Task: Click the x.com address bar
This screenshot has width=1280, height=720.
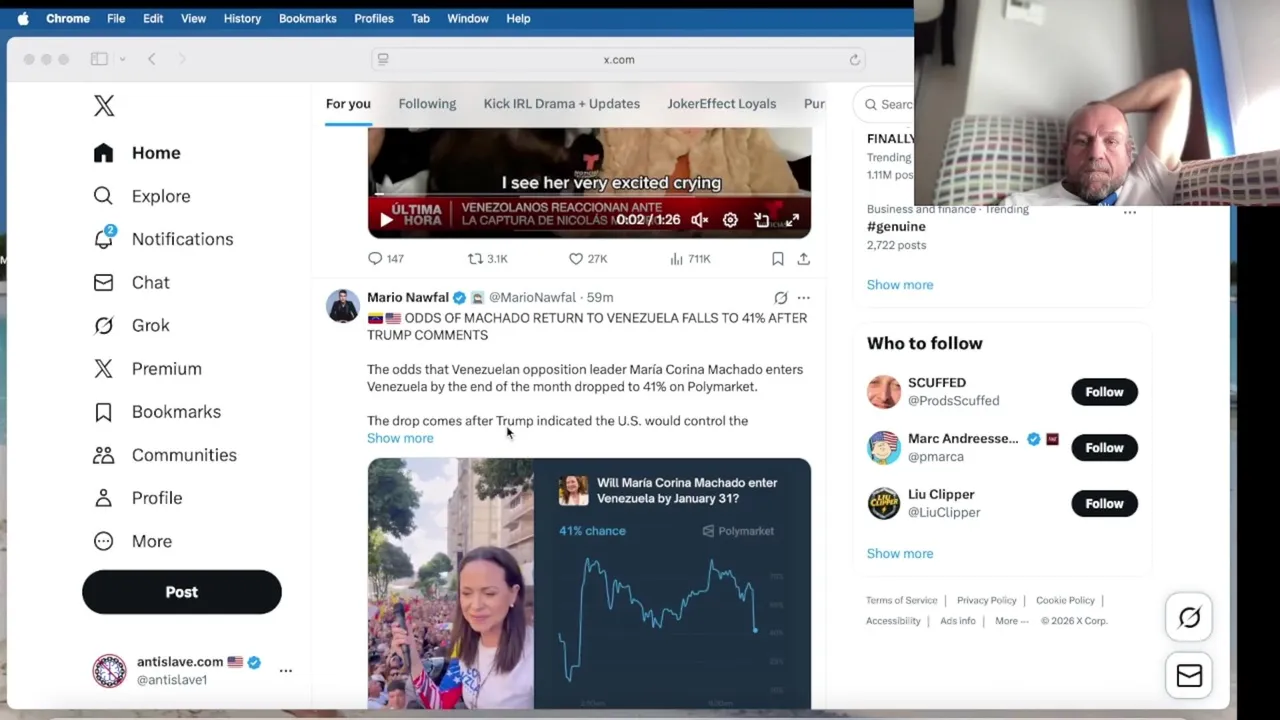Action: 619,60
